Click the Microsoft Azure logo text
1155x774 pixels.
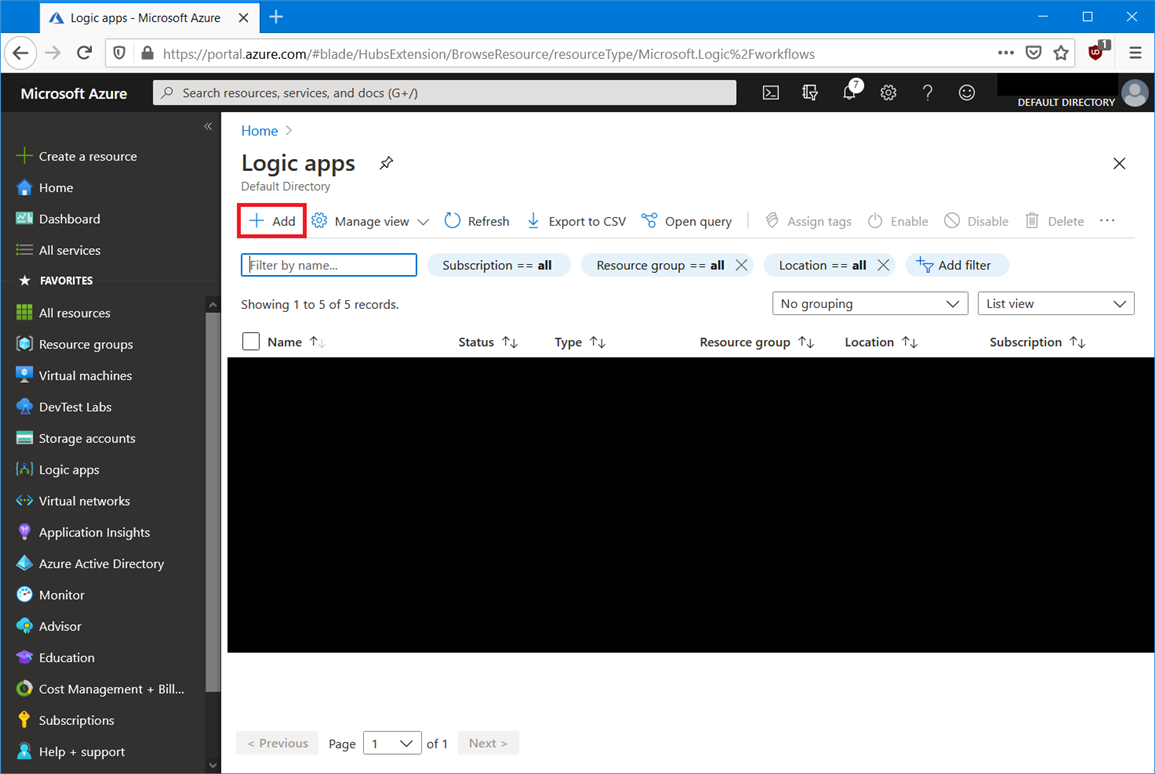tap(74, 94)
